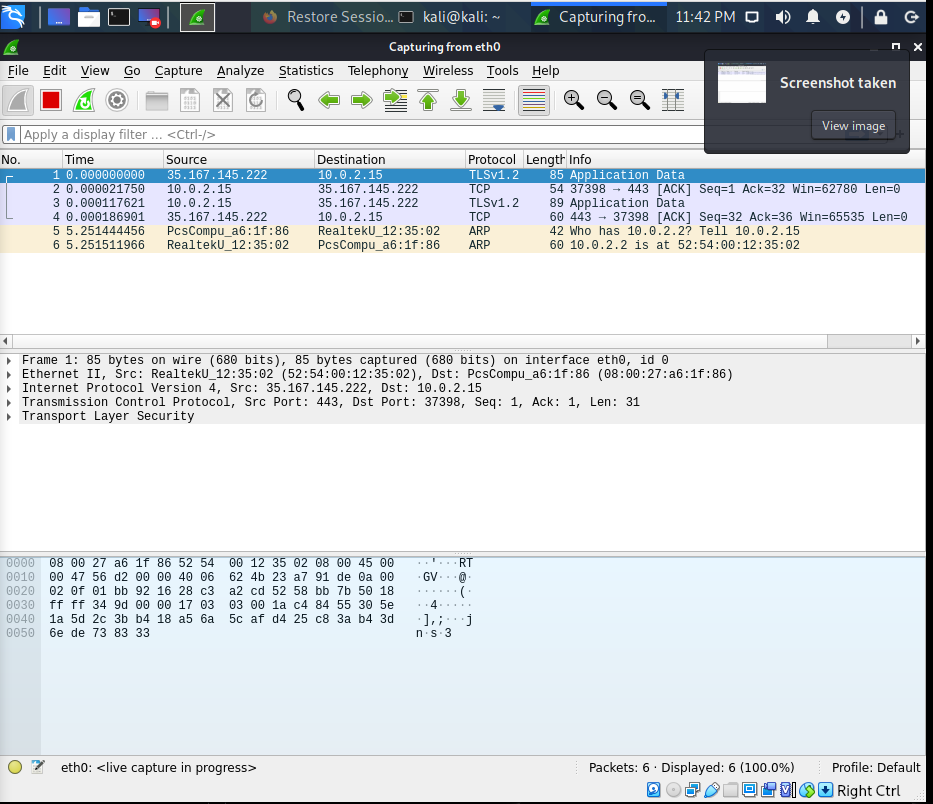Click the Find packet magnifier icon
This screenshot has width=933, height=804.
[x=296, y=100]
